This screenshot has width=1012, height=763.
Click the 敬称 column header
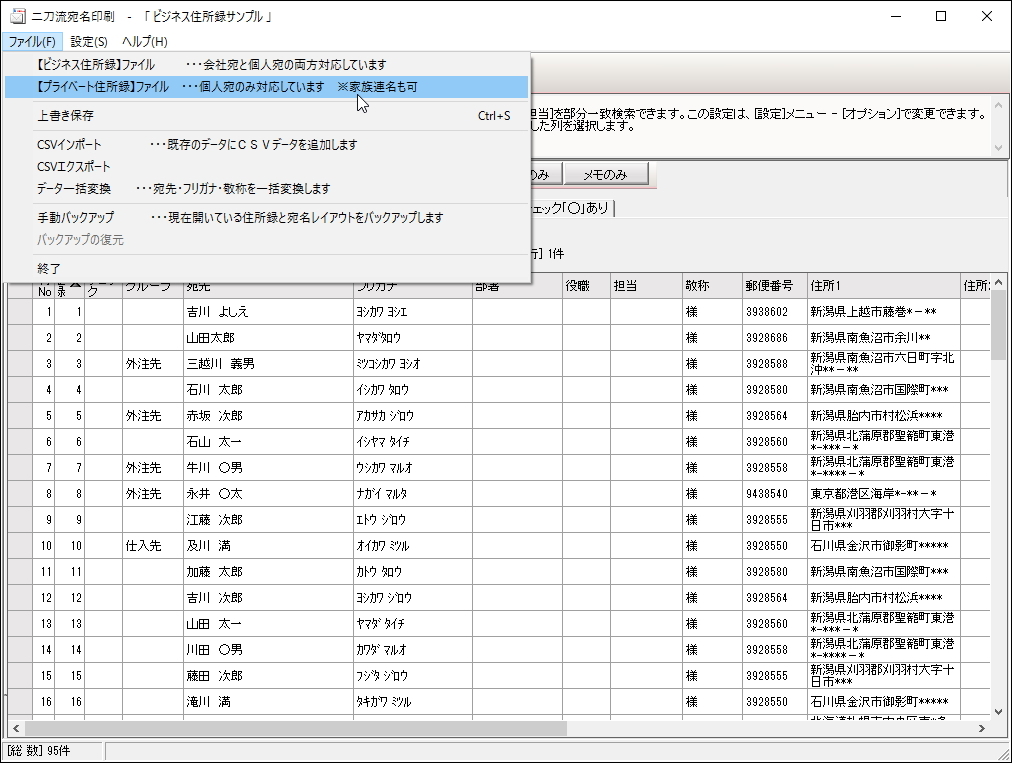[712, 285]
